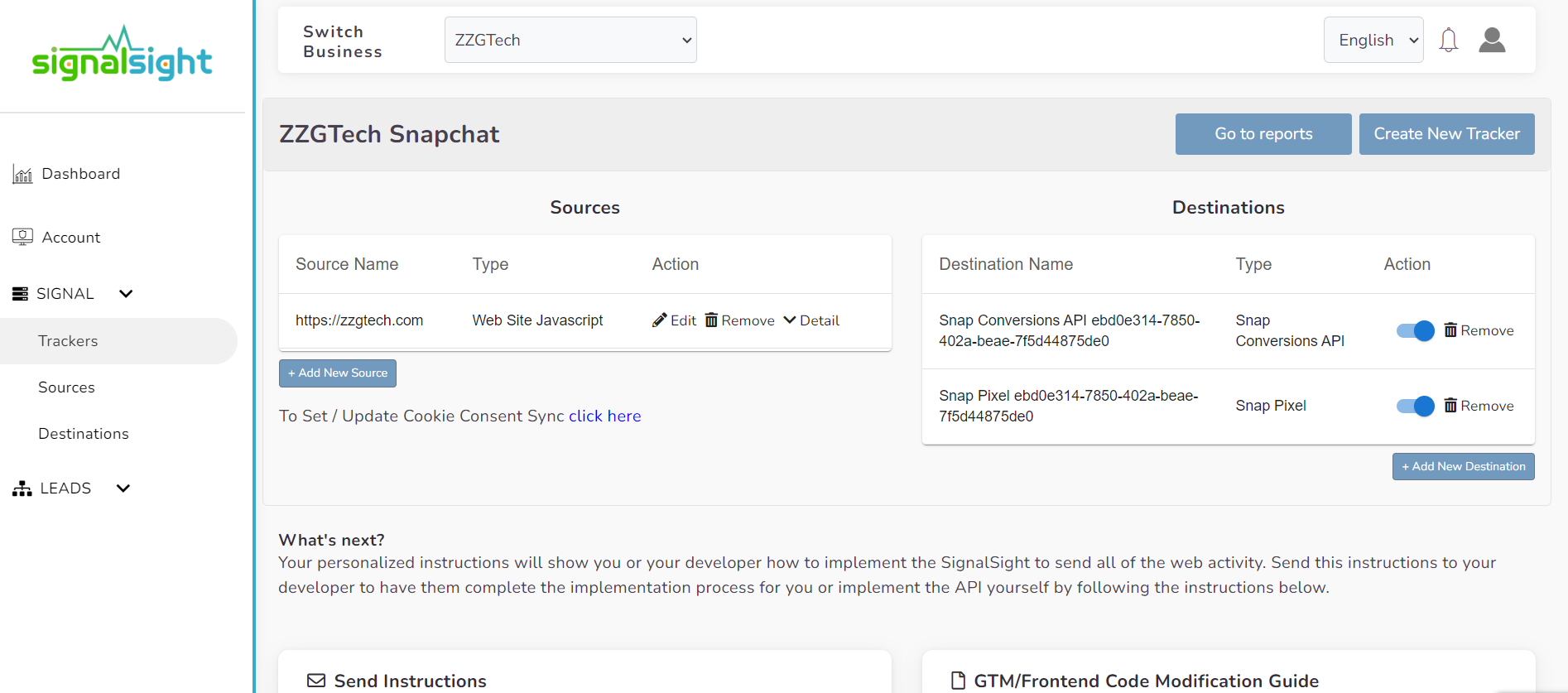Screen dimensions: 1568x693
Task: Click the pencil icon for zzgtech.com source
Action: (660, 320)
